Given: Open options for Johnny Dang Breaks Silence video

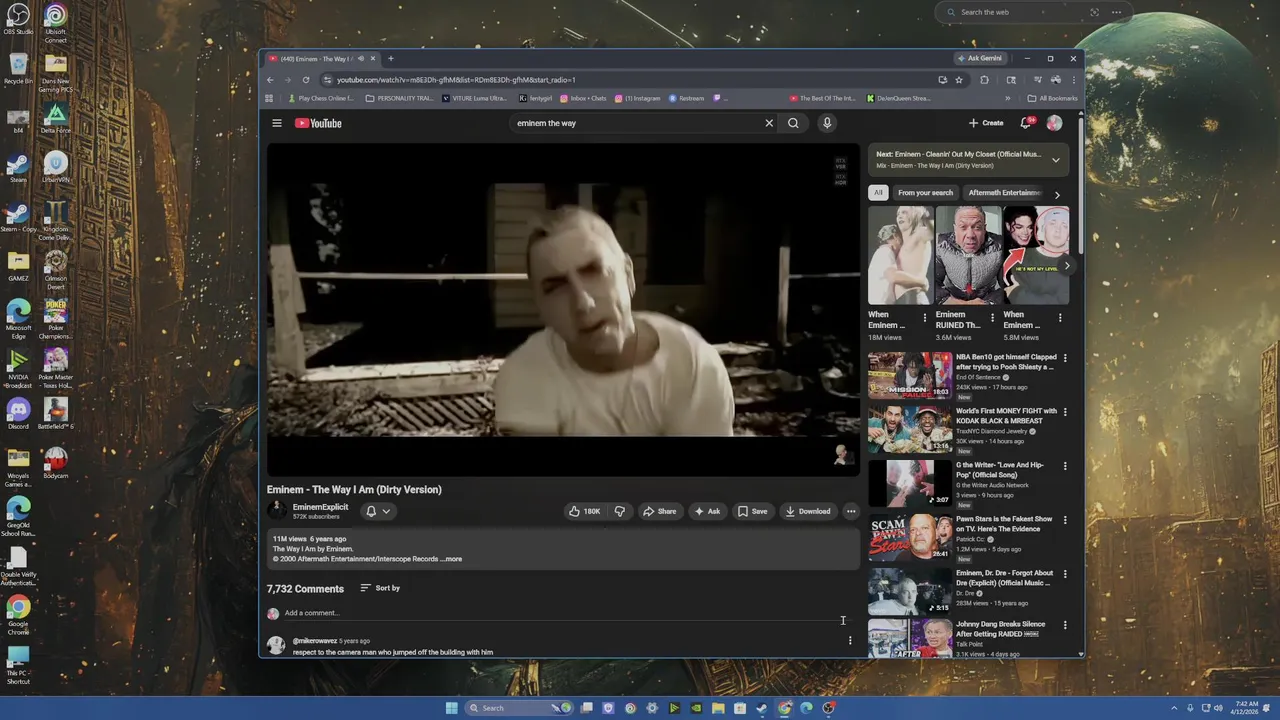Looking at the screenshot, I should click(1065, 625).
